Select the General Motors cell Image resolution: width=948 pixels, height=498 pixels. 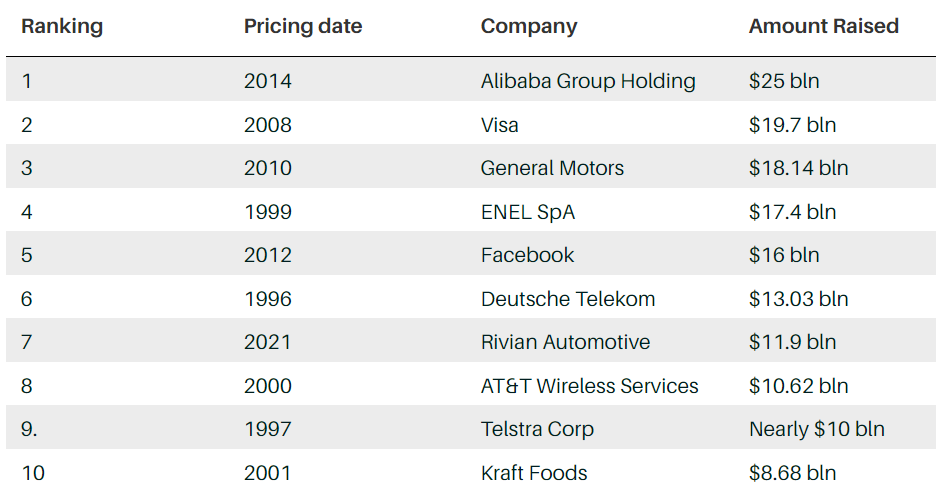click(552, 168)
